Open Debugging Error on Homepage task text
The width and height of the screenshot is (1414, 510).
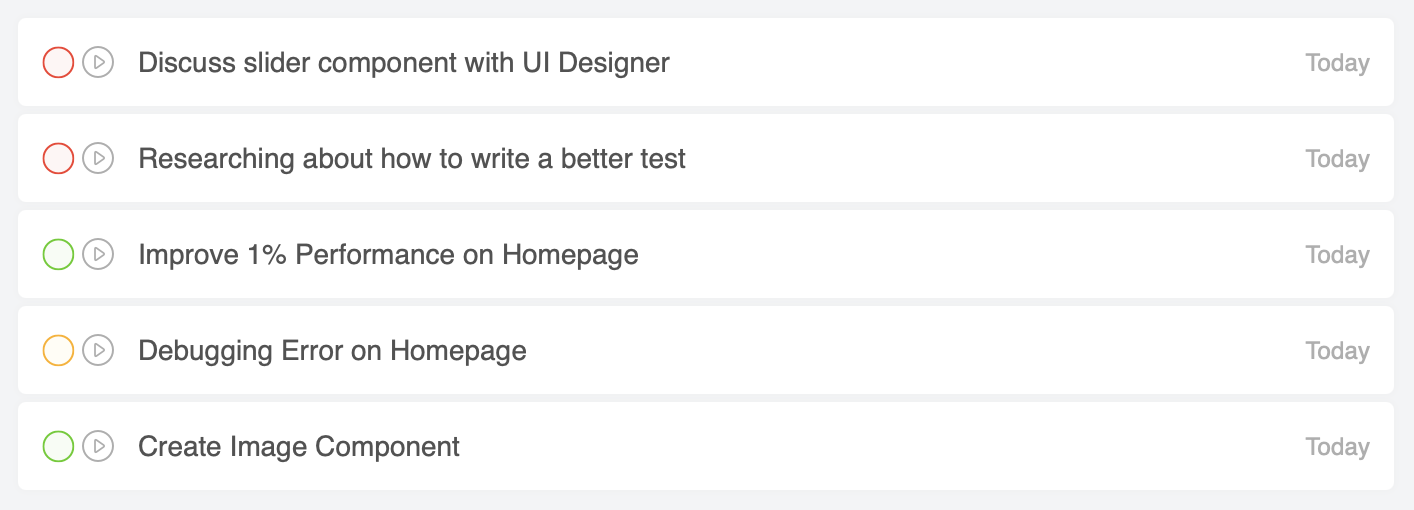pos(332,350)
